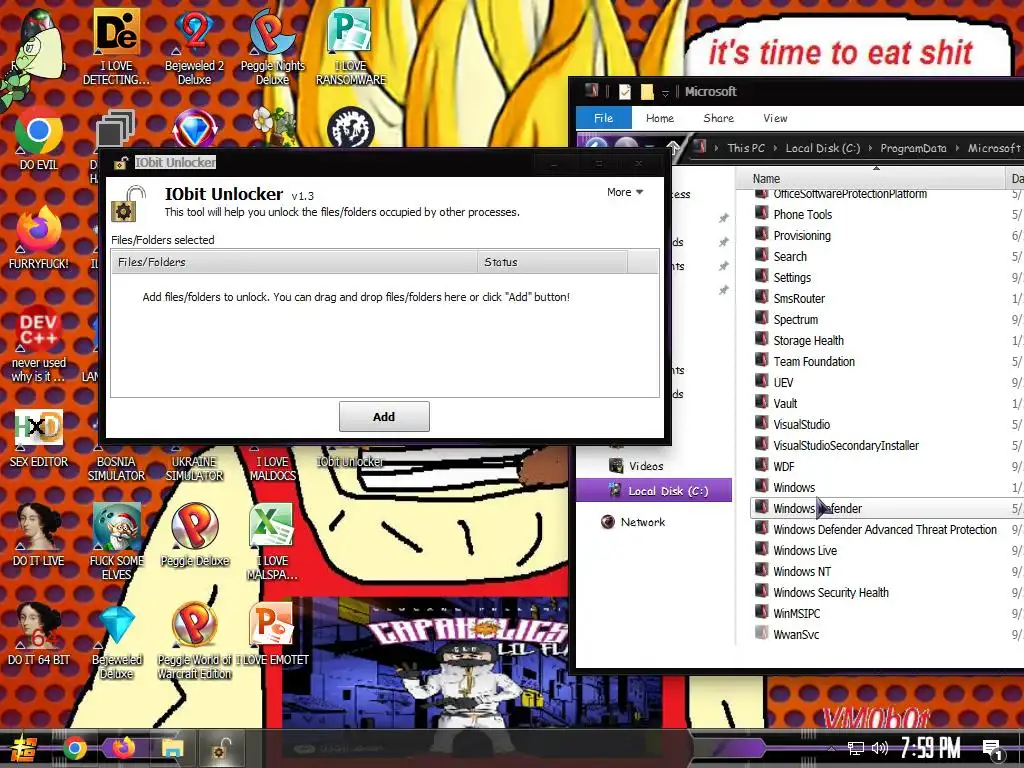Open the Peggle Deluxe desktop icon
Image resolution: width=1024 pixels, height=768 pixels.
pos(195,536)
